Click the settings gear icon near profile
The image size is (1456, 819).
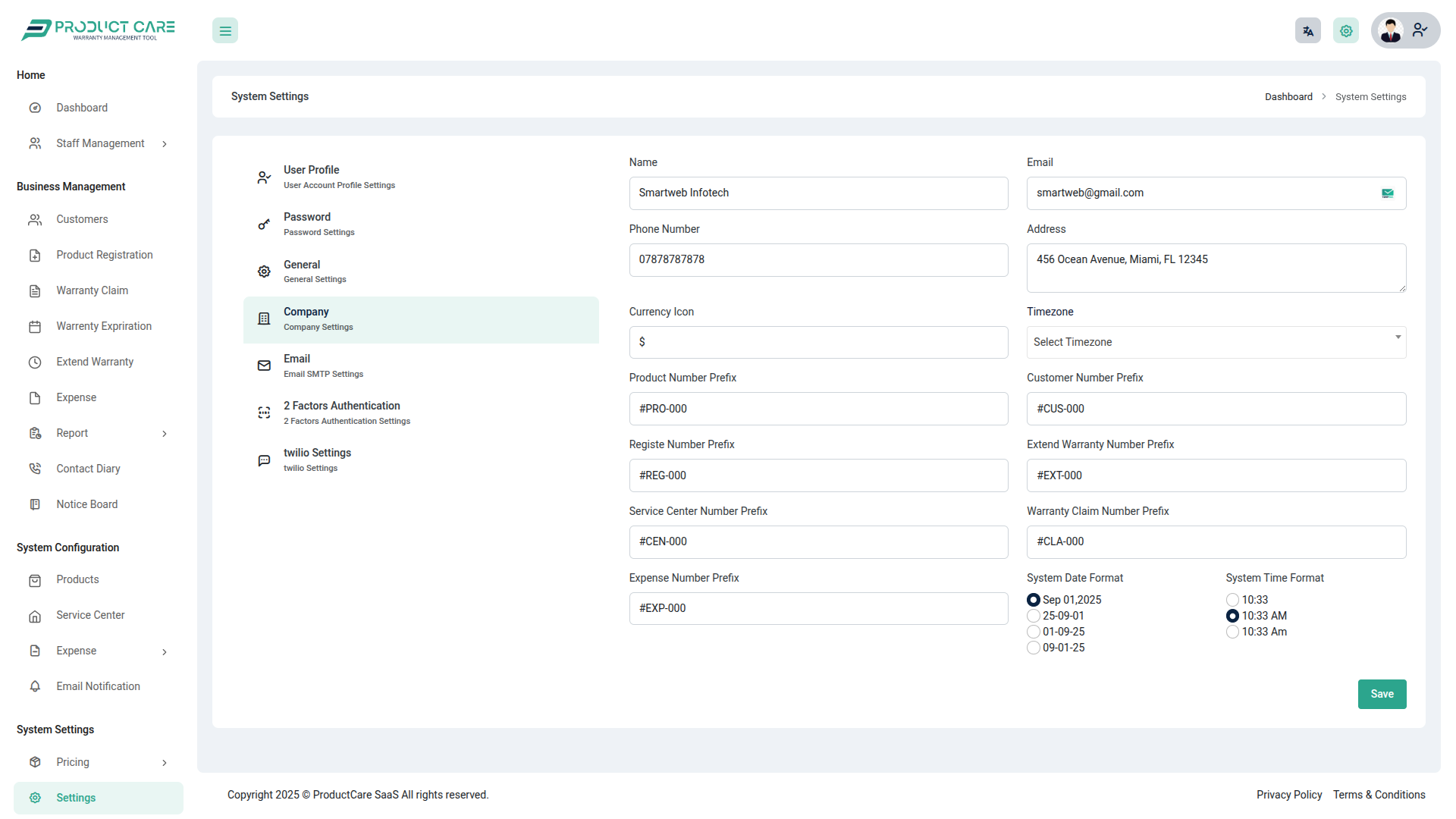[1345, 30]
